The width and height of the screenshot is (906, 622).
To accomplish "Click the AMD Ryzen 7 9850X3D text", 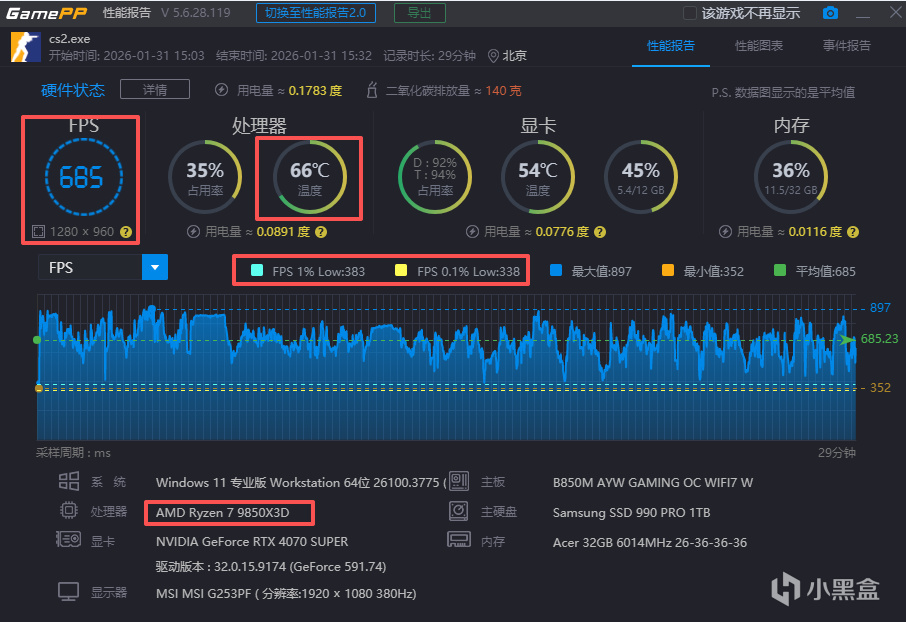I will tap(222, 513).
